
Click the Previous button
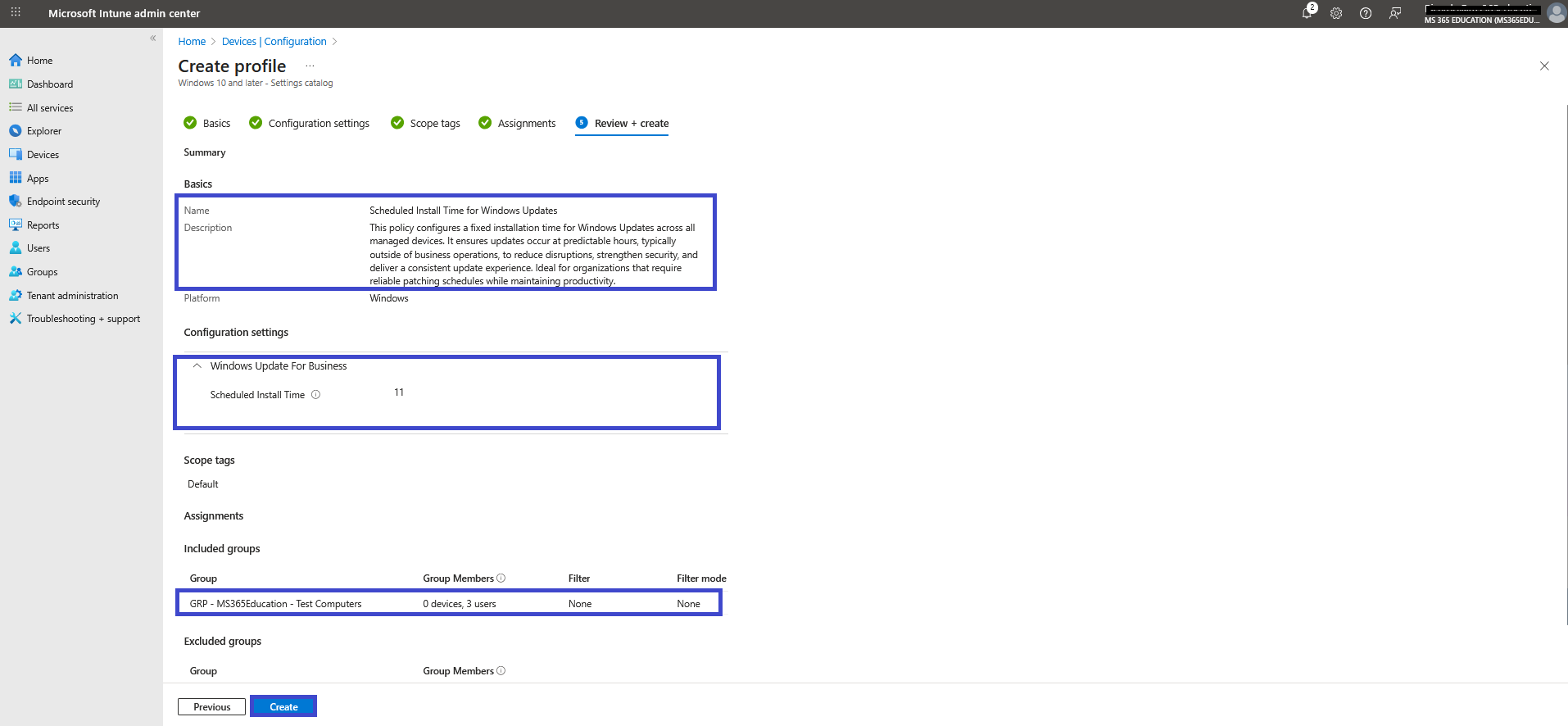coord(211,706)
